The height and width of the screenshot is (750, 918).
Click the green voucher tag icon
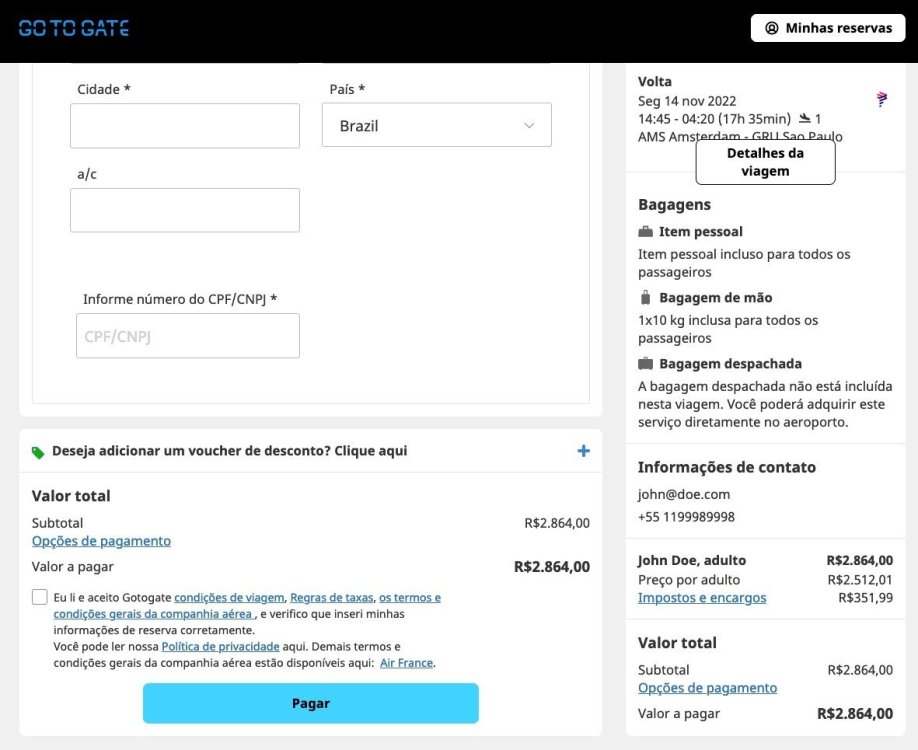(x=38, y=452)
